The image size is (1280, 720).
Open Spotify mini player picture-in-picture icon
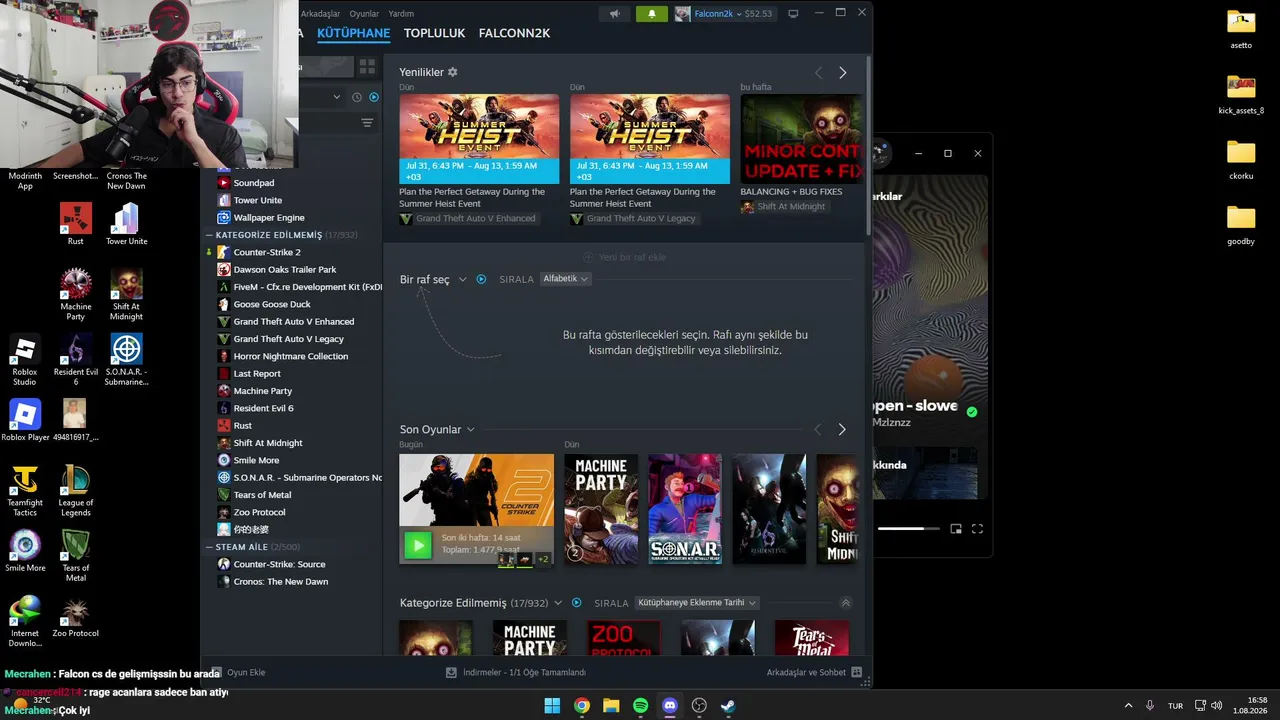956,528
